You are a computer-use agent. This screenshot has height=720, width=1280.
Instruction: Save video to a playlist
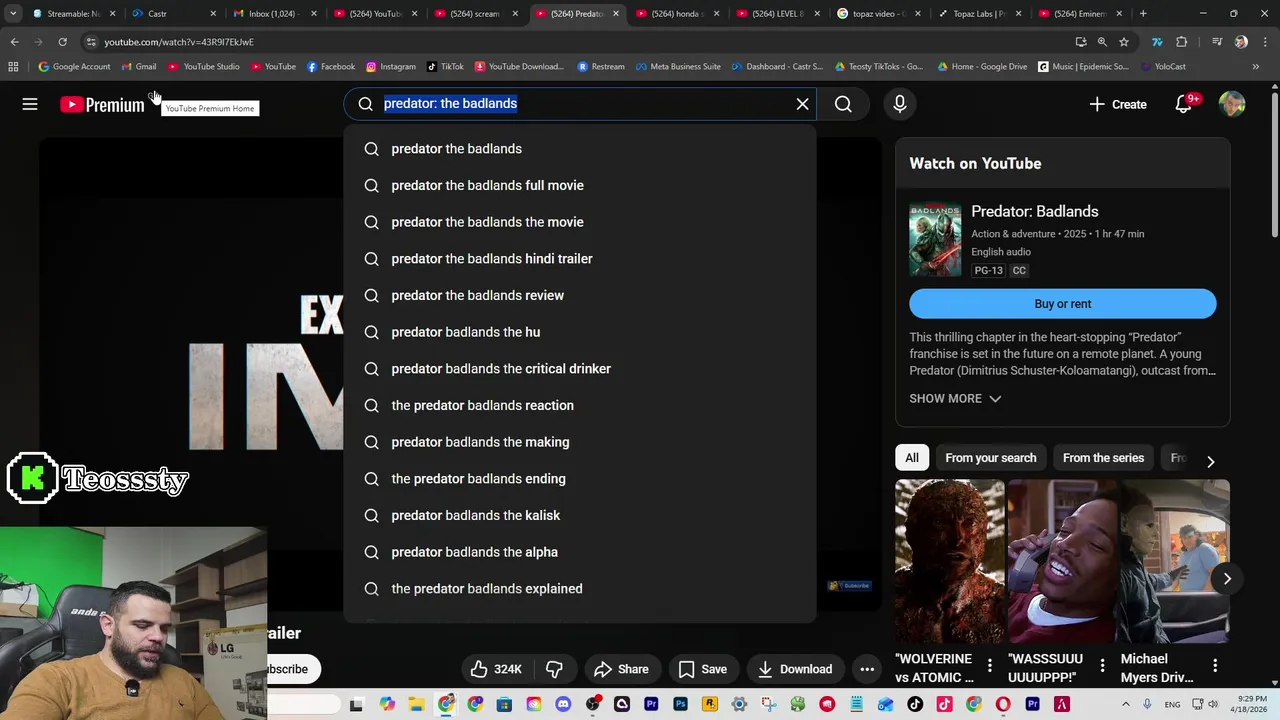click(702, 669)
